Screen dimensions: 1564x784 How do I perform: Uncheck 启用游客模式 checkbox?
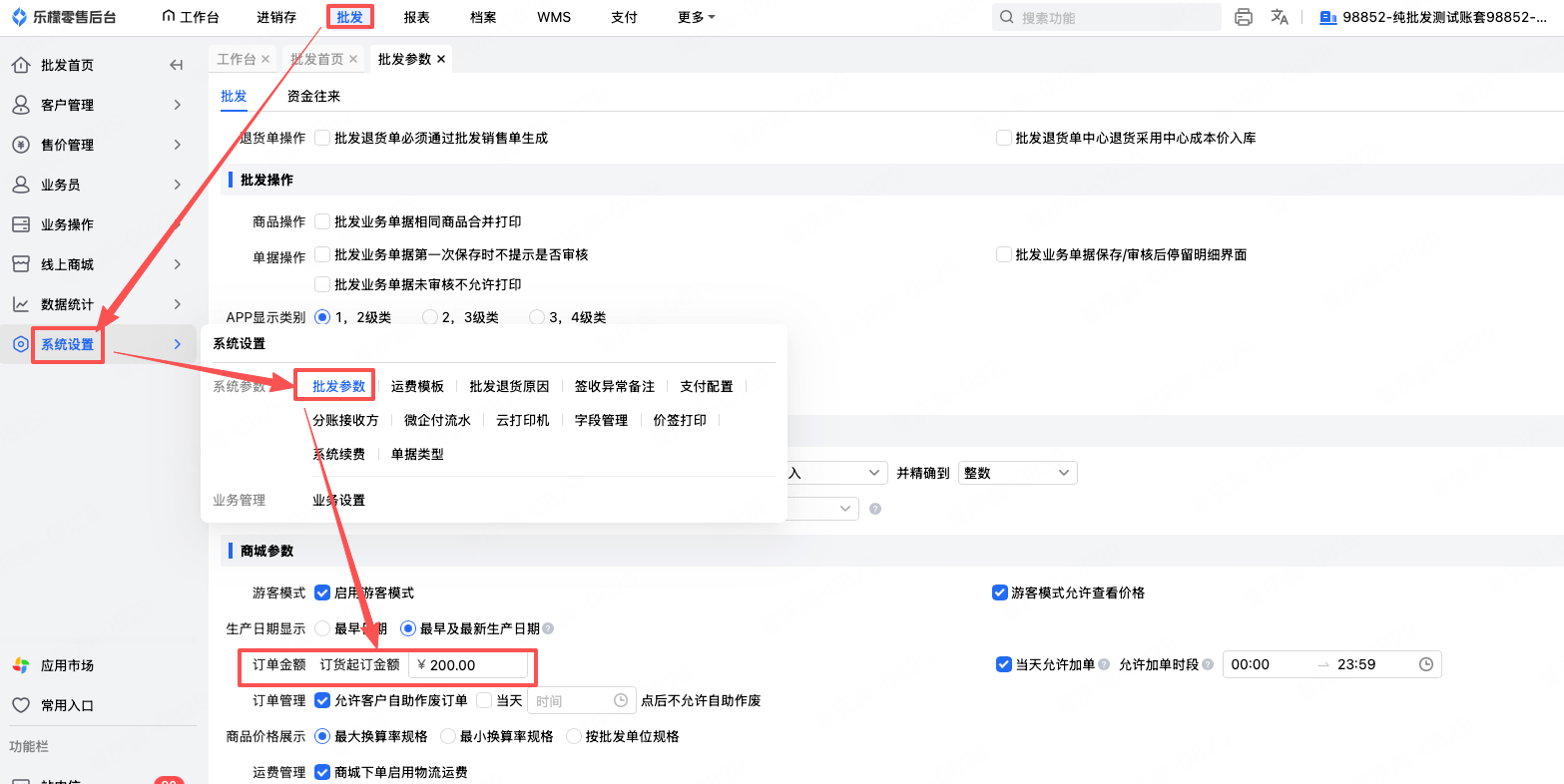pyautogui.click(x=322, y=592)
